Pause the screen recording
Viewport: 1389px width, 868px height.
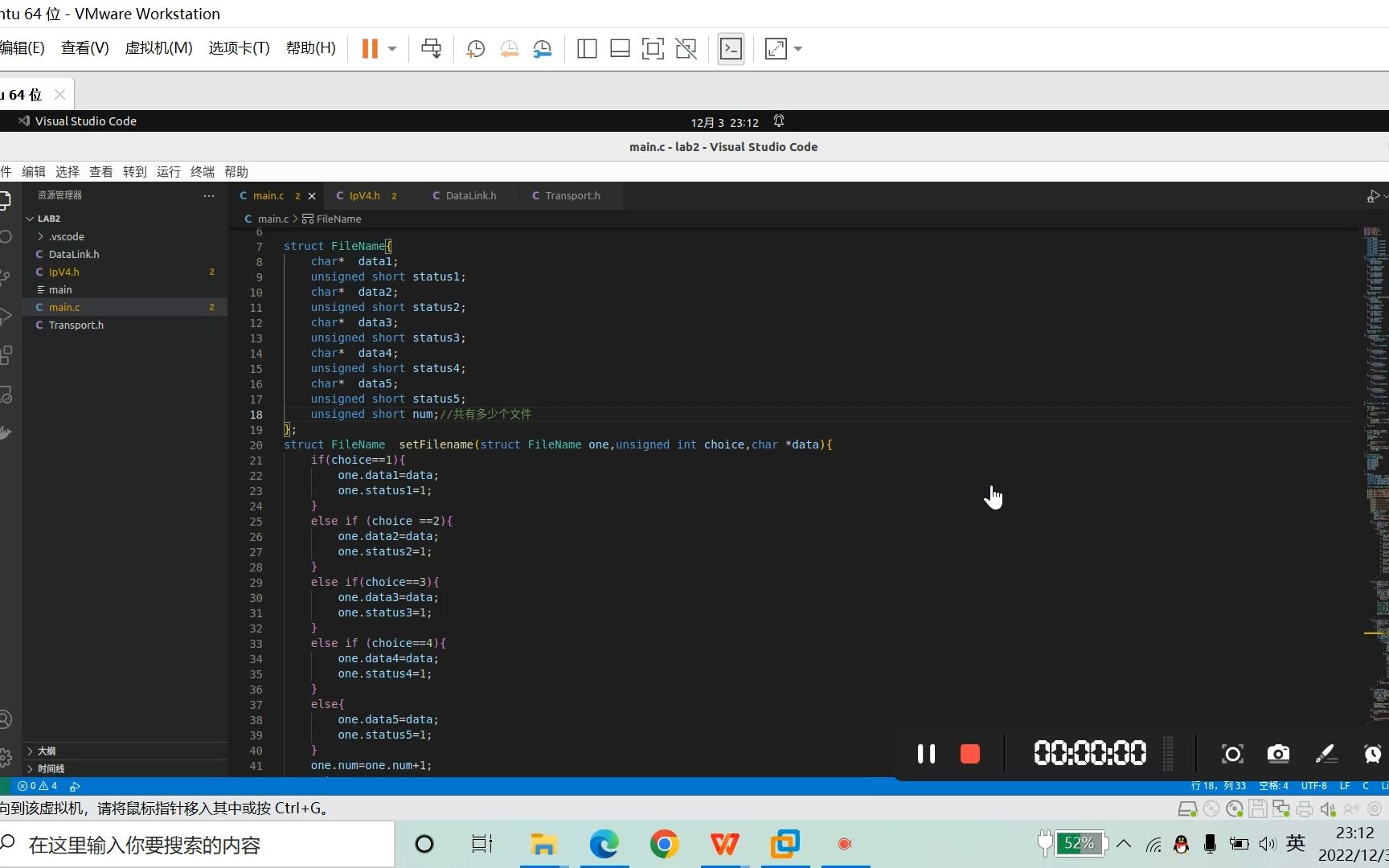click(926, 754)
